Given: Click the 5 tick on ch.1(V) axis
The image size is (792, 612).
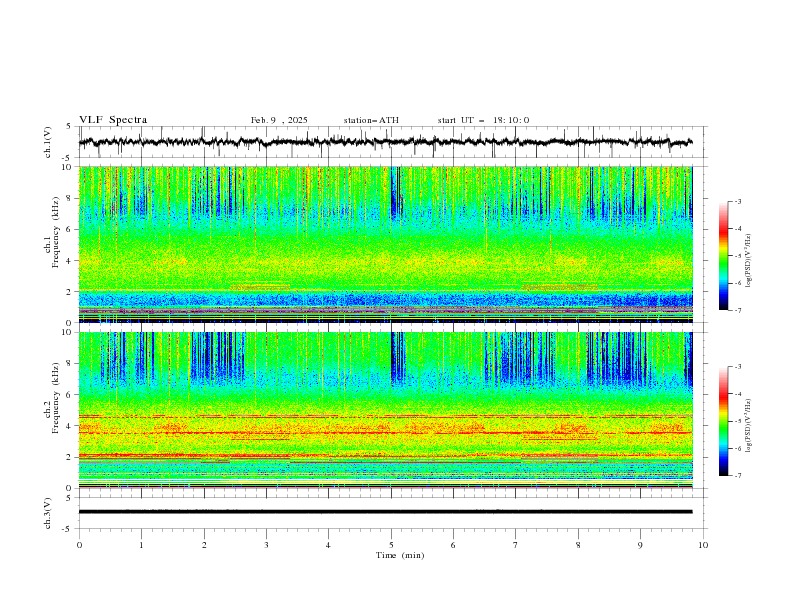Looking at the screenshot, I should pos(70,126).
